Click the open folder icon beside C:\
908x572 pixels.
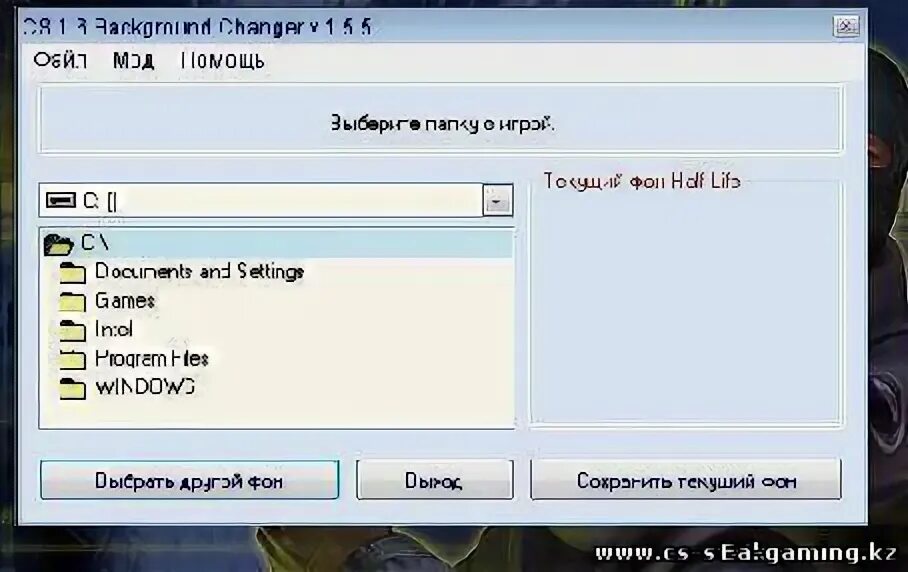[x=58, y=244]
